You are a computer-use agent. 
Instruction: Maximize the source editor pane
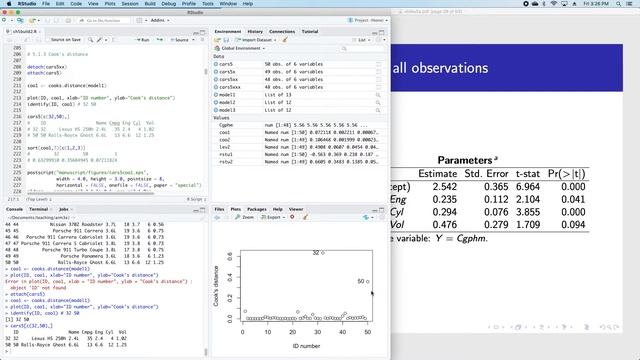[202, 32]
